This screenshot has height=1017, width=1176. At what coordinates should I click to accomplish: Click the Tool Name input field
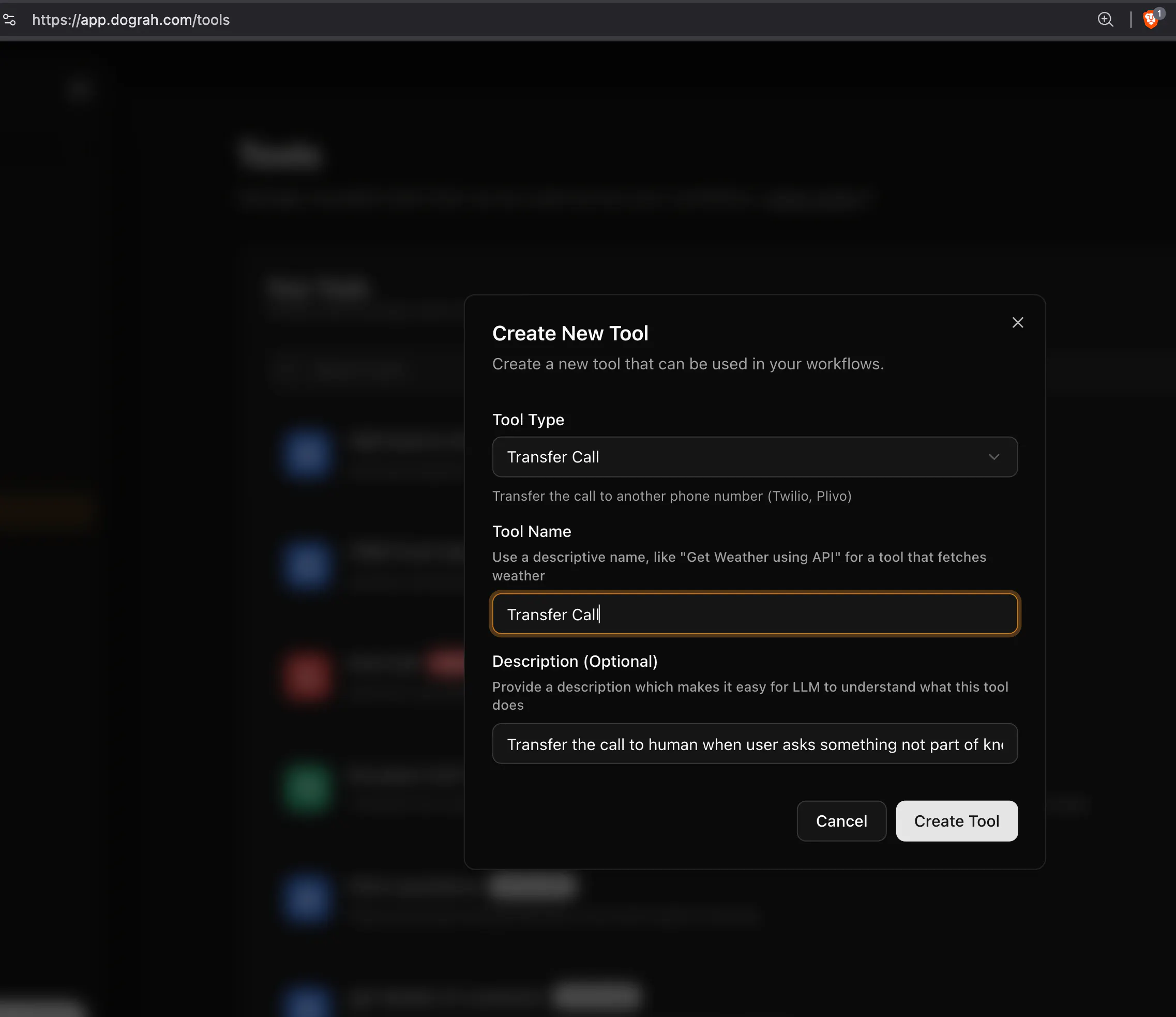[x=755, y=614]
